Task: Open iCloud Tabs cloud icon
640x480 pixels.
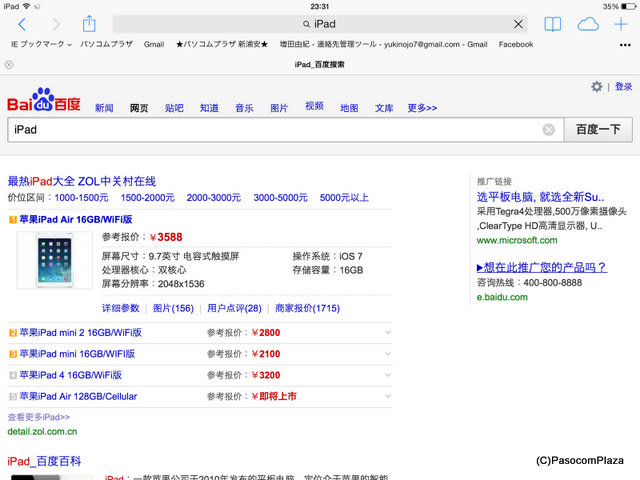Action: [588, 24]
